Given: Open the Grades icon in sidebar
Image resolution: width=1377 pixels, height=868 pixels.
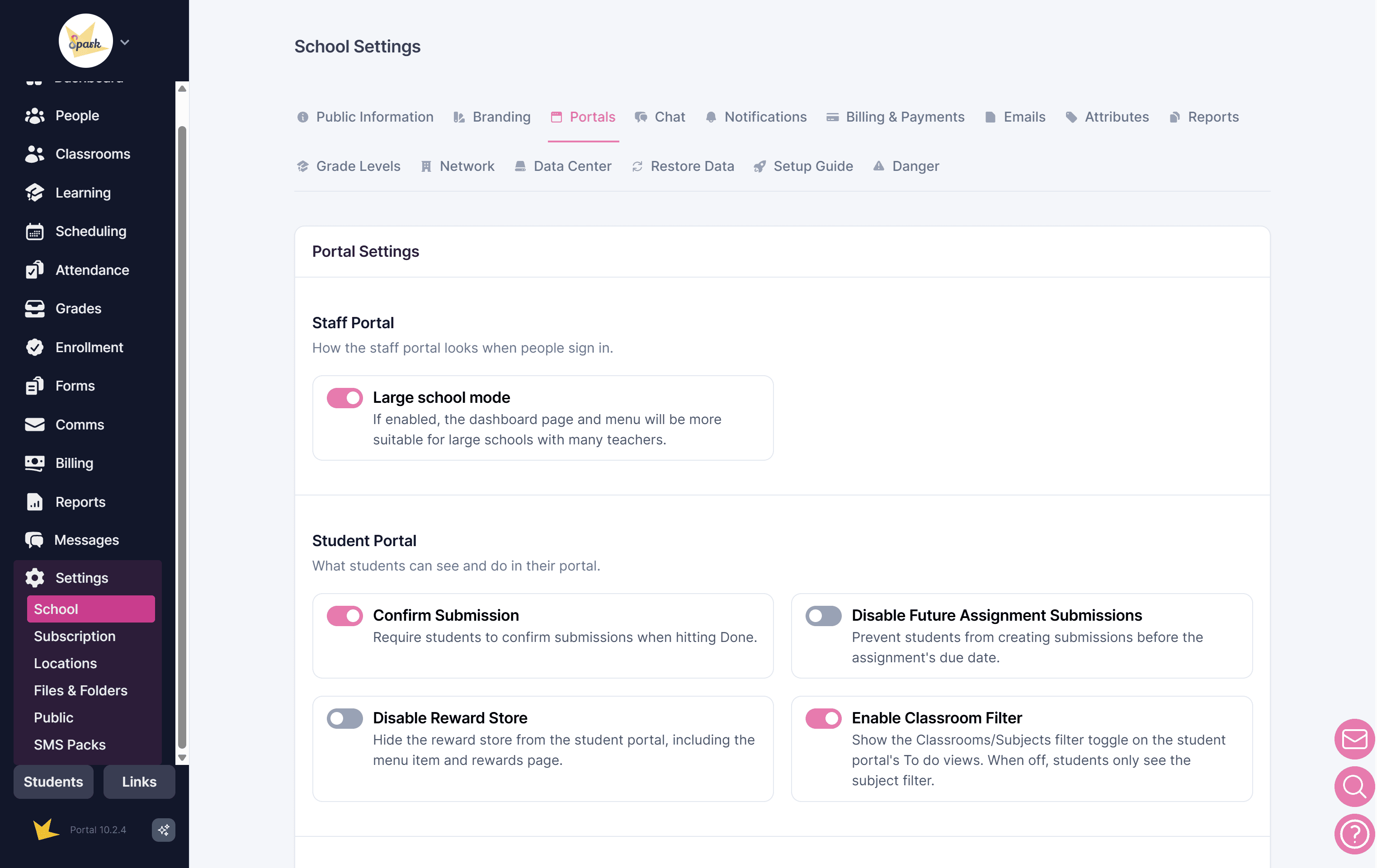Looking at the screenshot, I should click(x=34, y=309).
